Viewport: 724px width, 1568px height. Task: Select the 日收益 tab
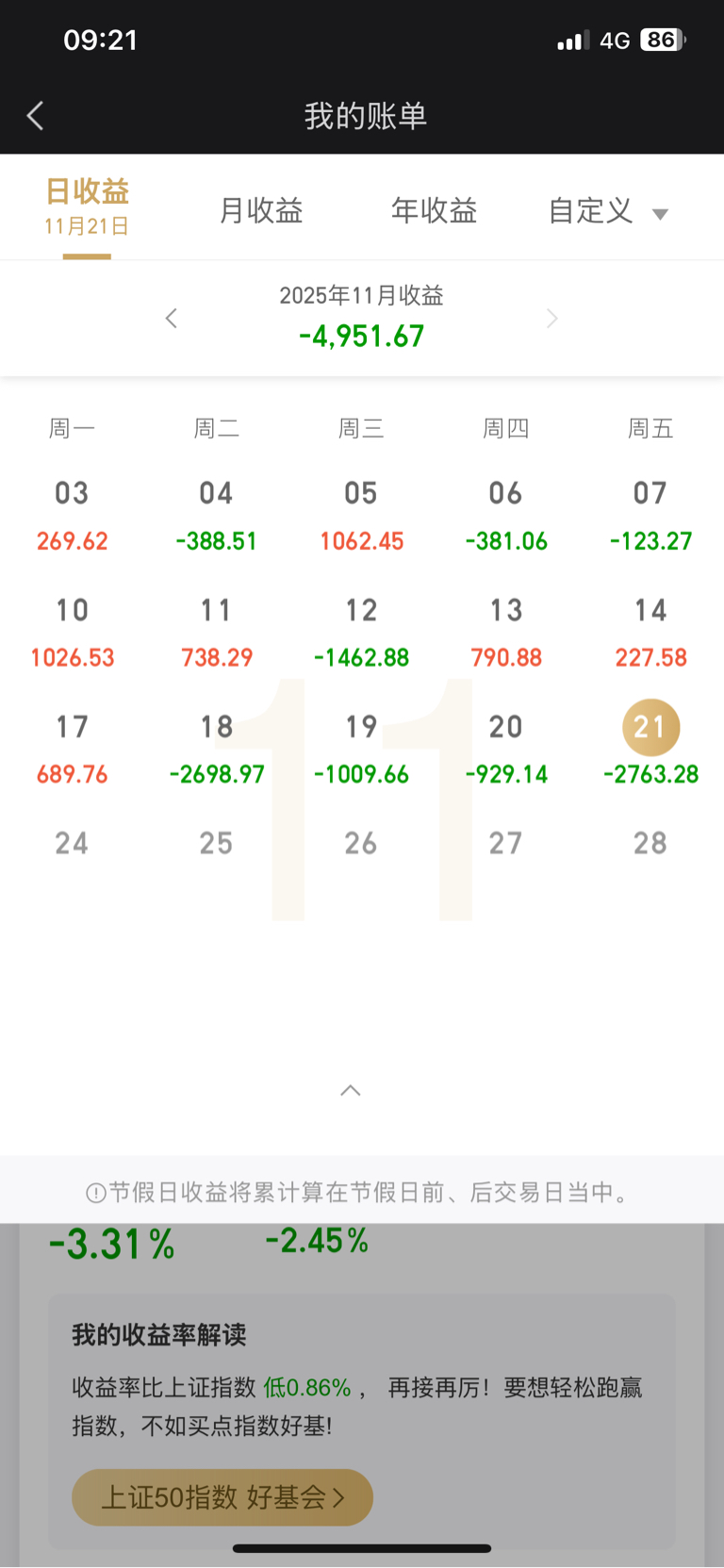[87, 206]
